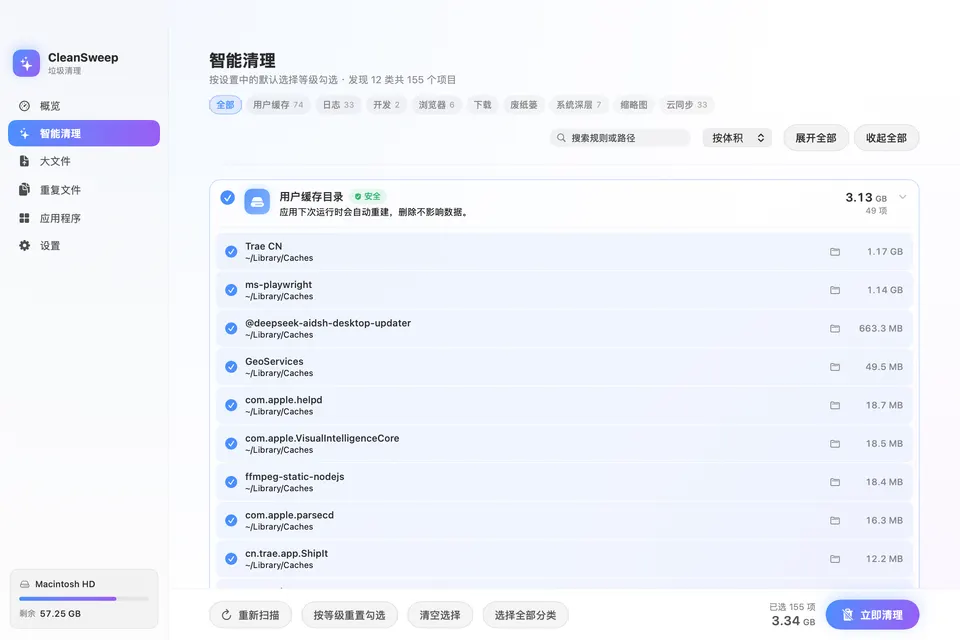The width and height of the screenshot is (960, 640).
Task: Uncheck the 用户缓存目录 category checkbox
Action: click(227, 197)
